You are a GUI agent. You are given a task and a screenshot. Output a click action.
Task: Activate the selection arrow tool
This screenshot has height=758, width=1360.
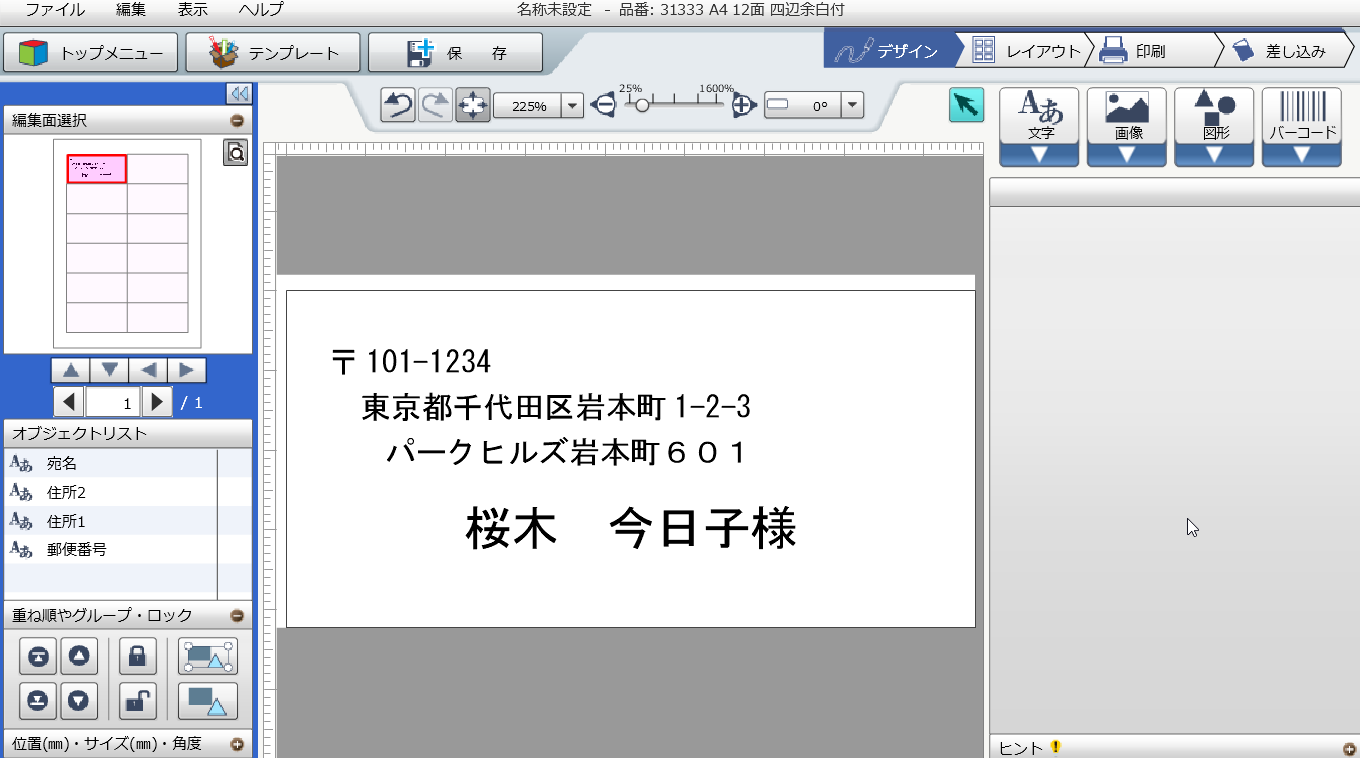tap(966, 105)
